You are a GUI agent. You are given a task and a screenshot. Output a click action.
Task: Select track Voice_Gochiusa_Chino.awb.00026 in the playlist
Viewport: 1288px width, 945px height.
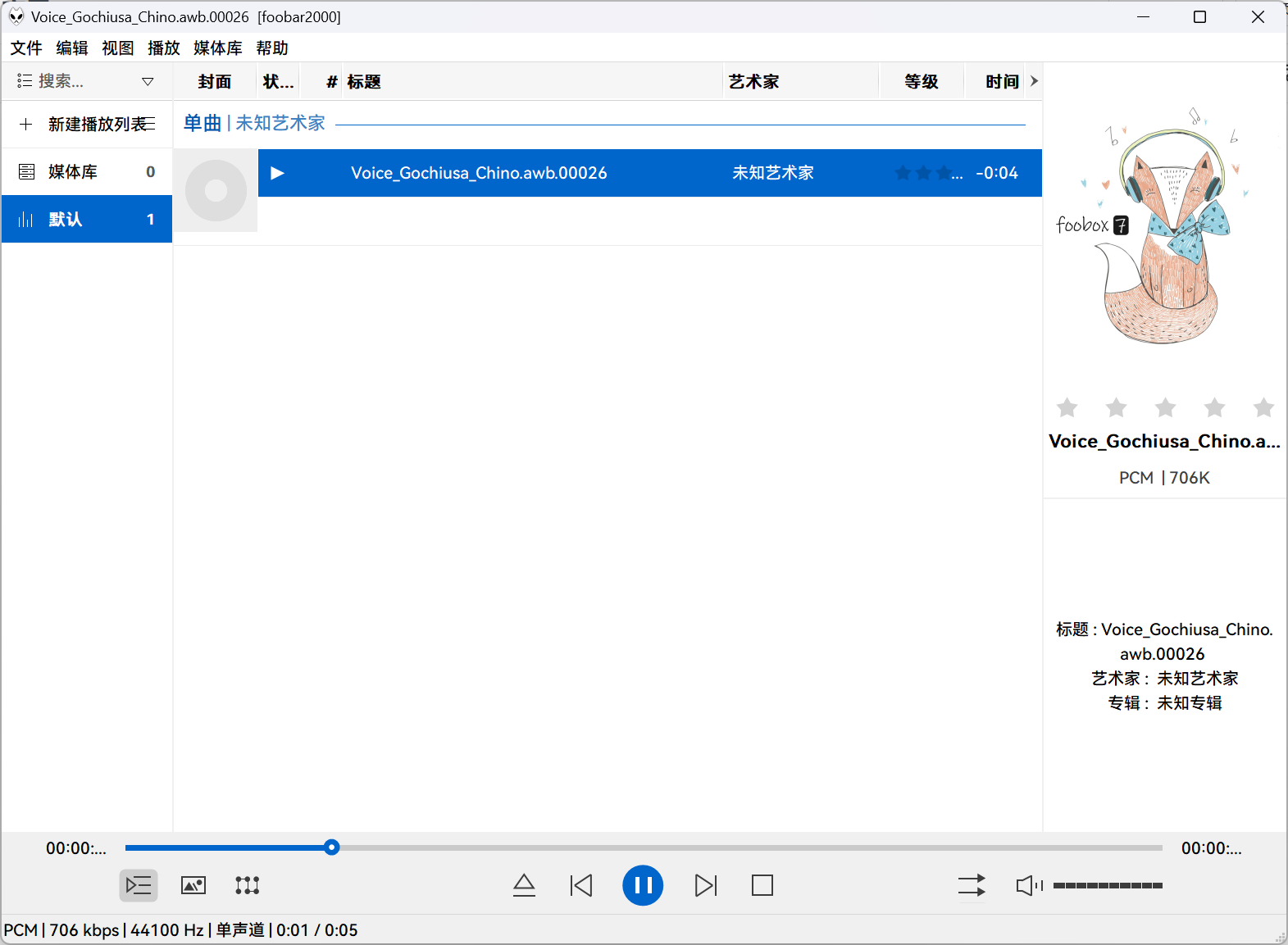(x=479, y=173)
